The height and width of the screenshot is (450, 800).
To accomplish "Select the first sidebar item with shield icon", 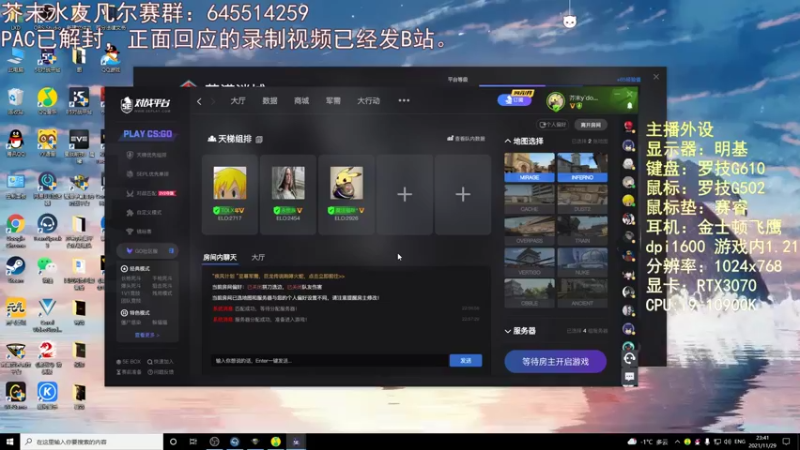I will [x=147, y=155].
